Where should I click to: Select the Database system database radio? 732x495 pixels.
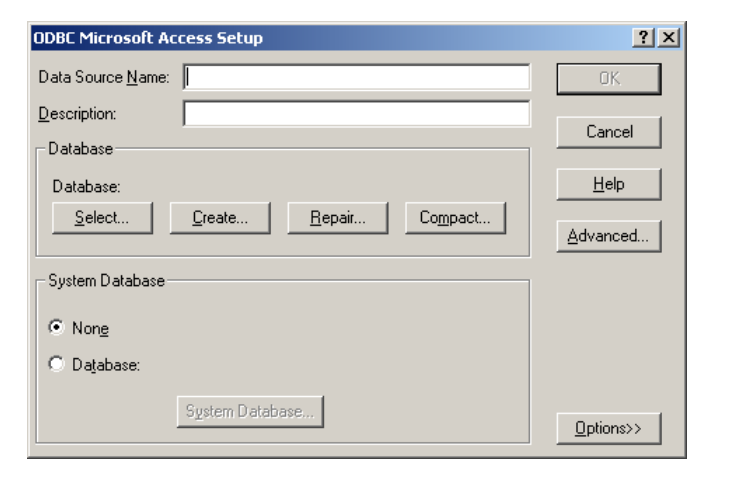(x=56, y=364)
